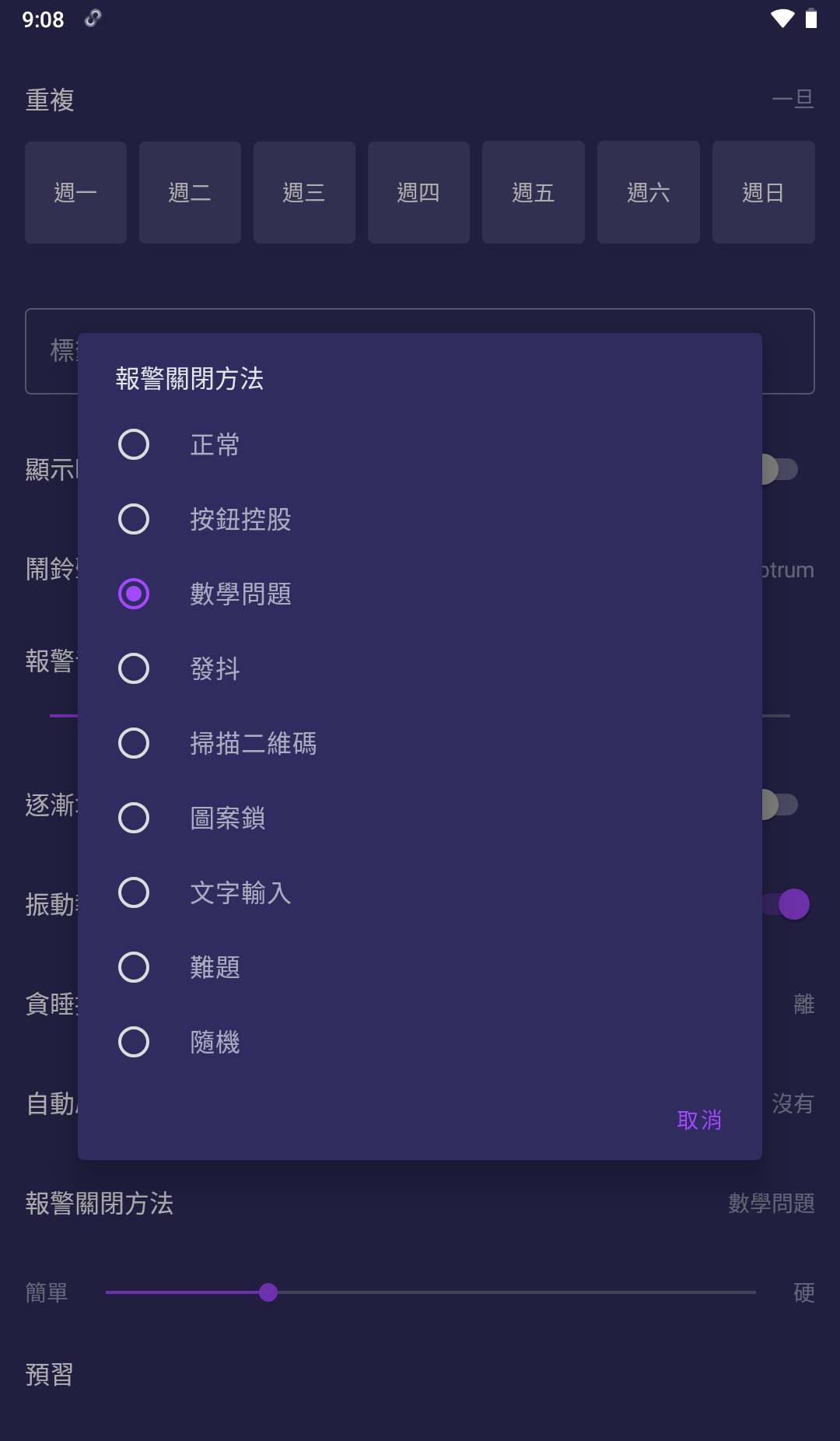Click the link icon beside the clock
This screenshot has height=1441, width=840.
[x=93, y=19]
